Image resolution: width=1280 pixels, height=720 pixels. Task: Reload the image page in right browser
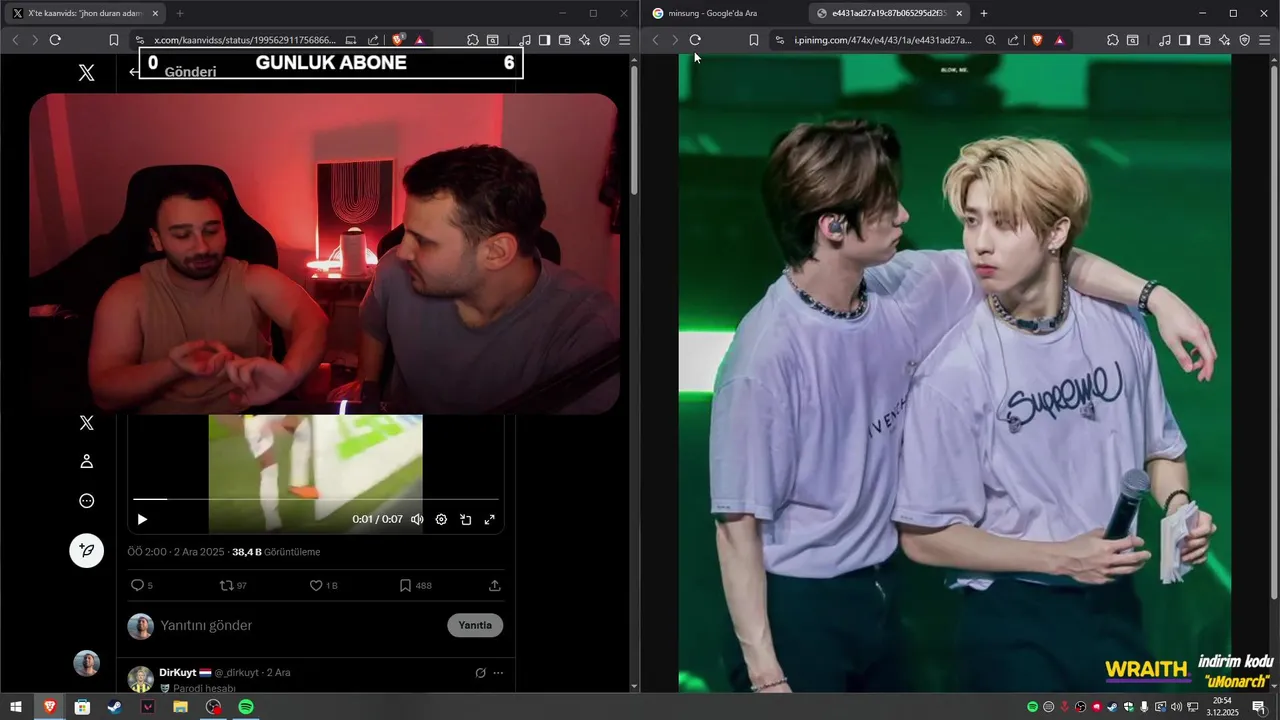(x=695, y=40)
